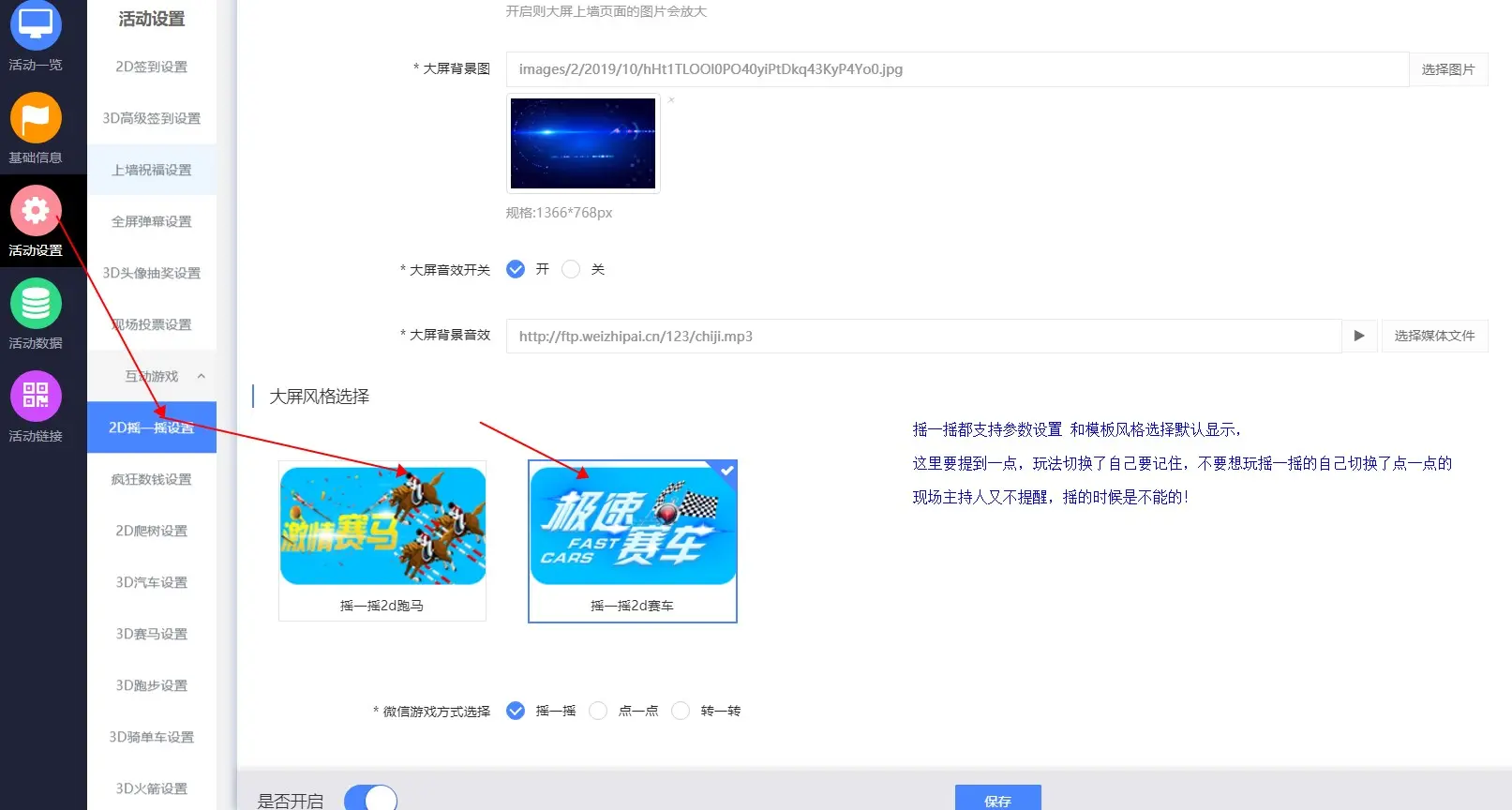This screenshot has width=1512, height=810.
Task: Open the 活动一览 monitor icon
Action: pos(36,26)
